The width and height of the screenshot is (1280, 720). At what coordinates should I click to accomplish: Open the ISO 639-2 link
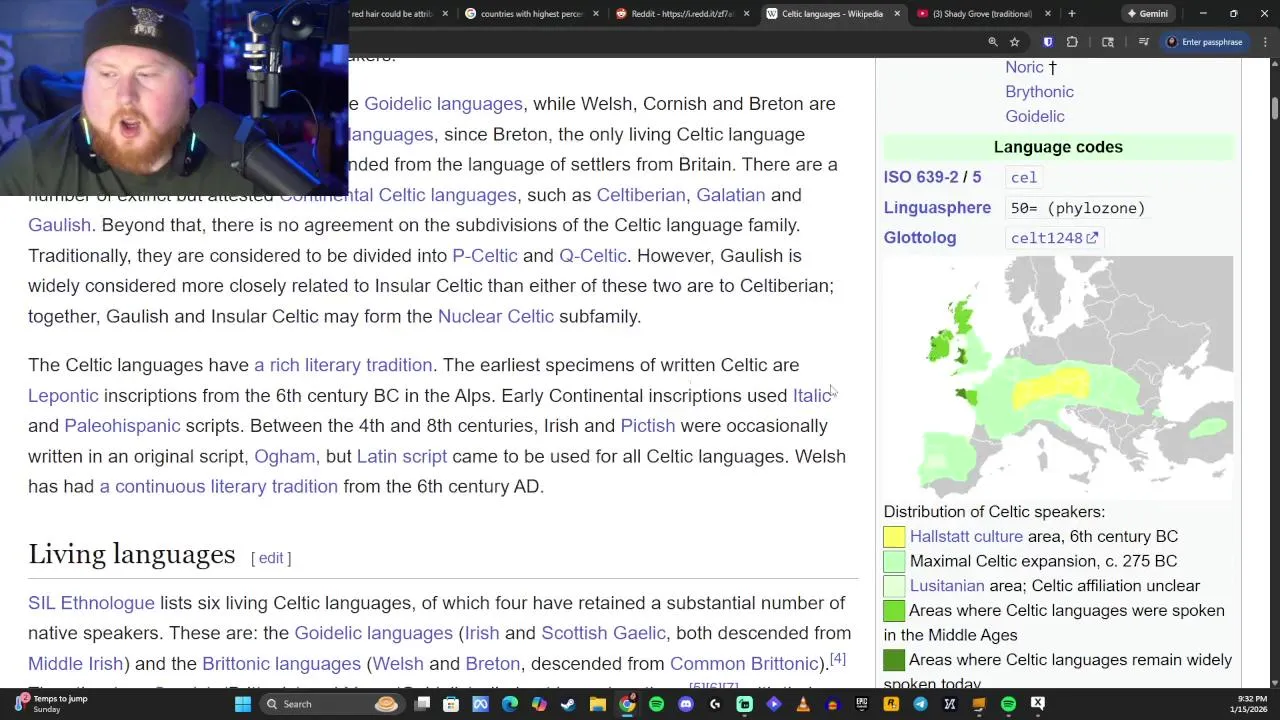click(x=920, y=177)
